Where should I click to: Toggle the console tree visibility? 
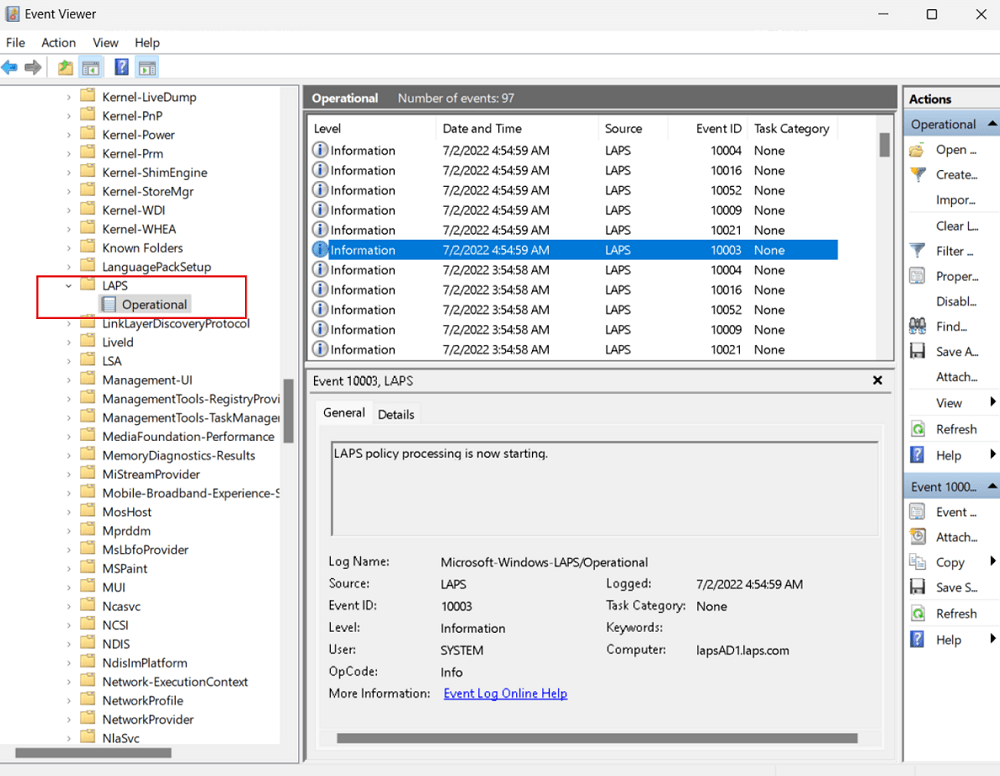[90, 67]
